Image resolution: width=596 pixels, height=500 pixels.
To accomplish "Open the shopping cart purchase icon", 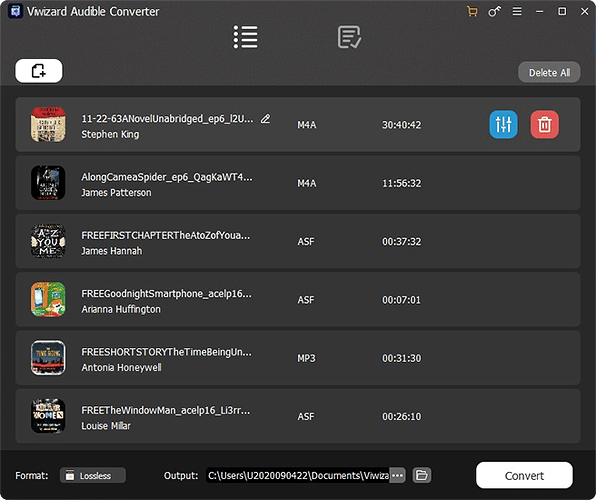I will (472, 11).
